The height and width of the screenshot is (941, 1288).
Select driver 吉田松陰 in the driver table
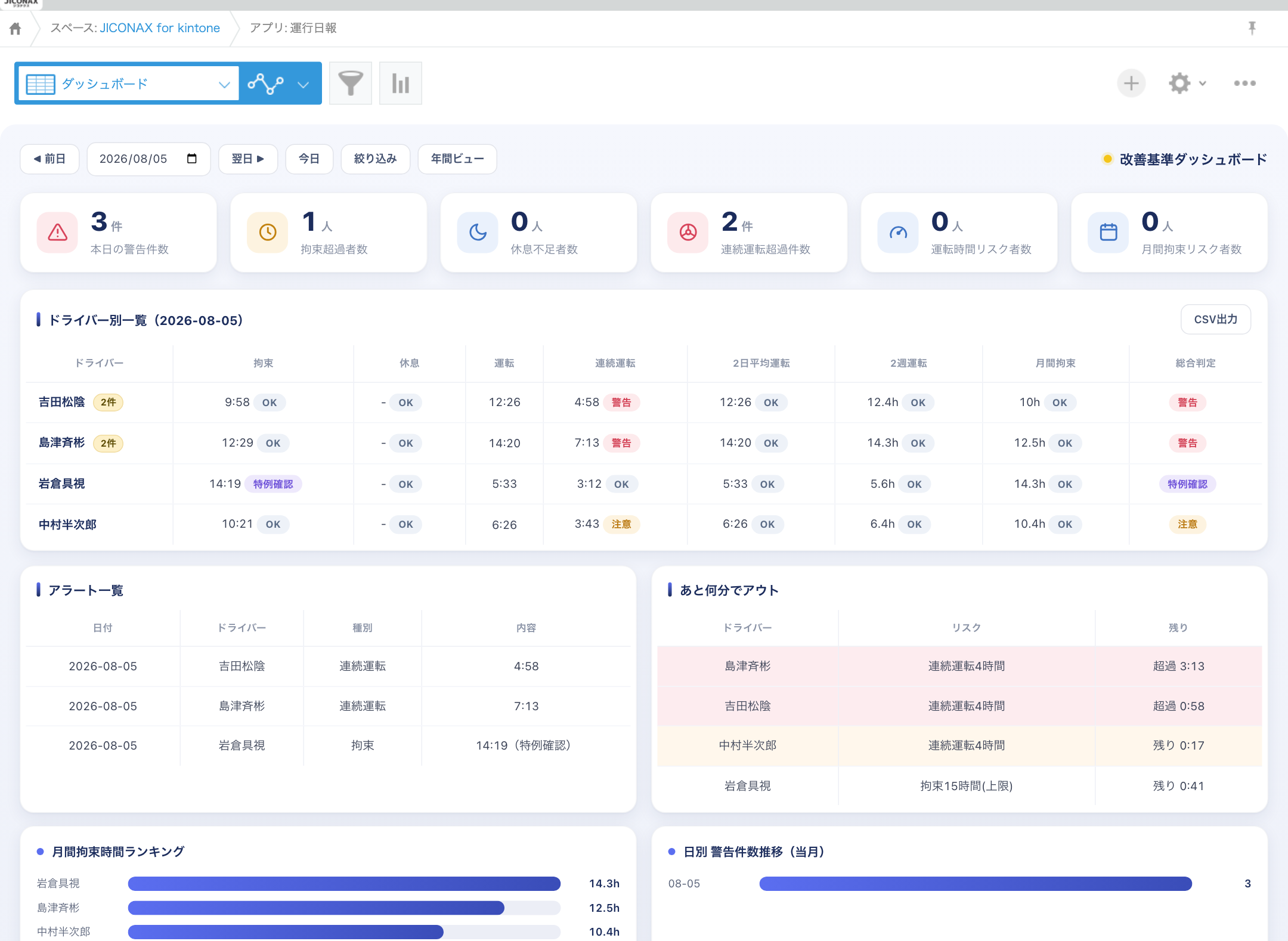click(62, 403)
